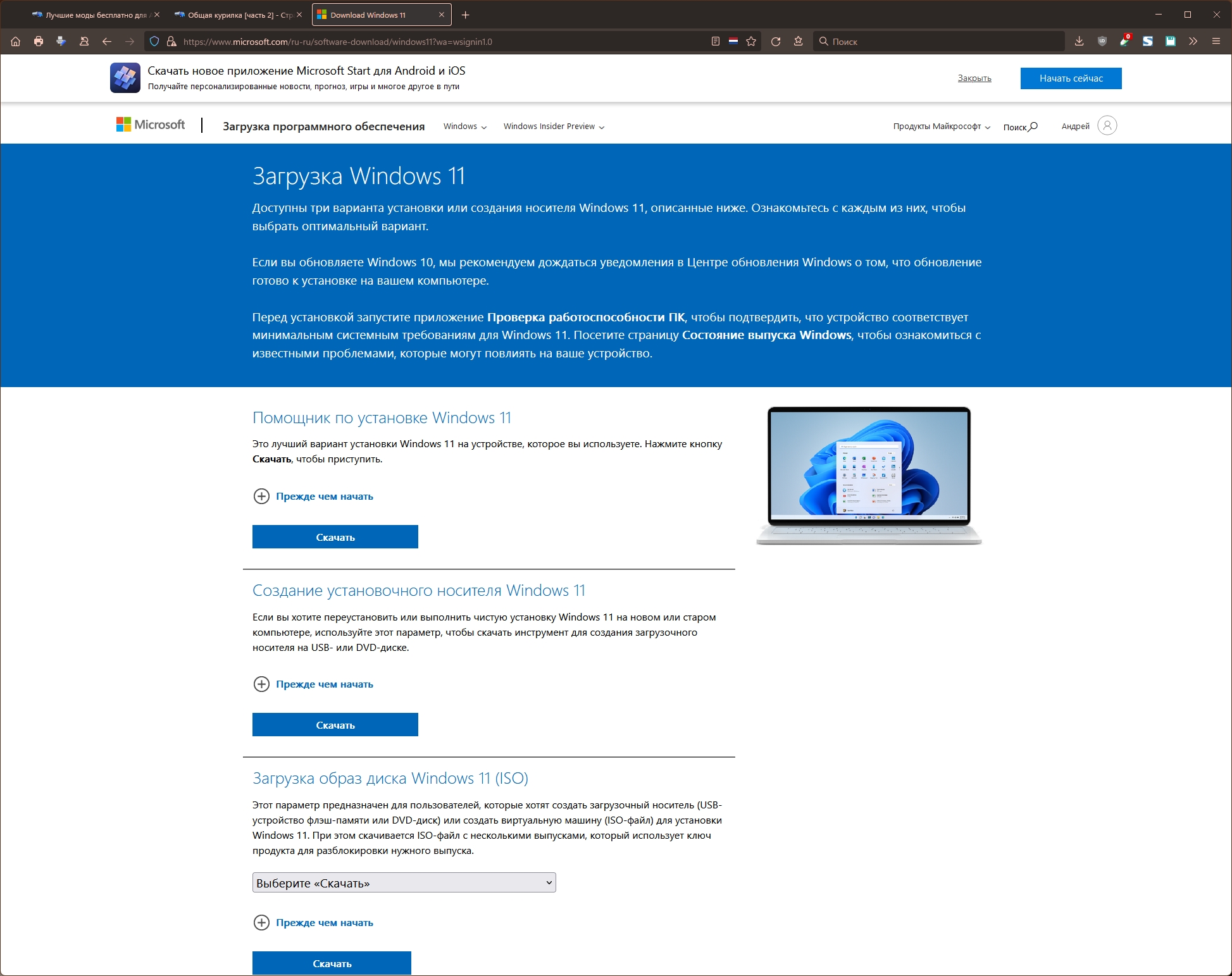Screen dimensions: 1232x976
Task: Click the Андрей account name
Action: (x=1076, y=127)
